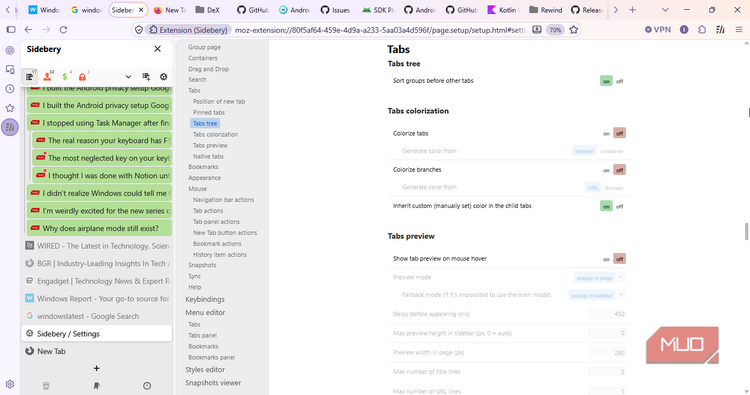Open Keybindings in settings navigation
This screenshot has width=750, height=395.
(205, 299)
